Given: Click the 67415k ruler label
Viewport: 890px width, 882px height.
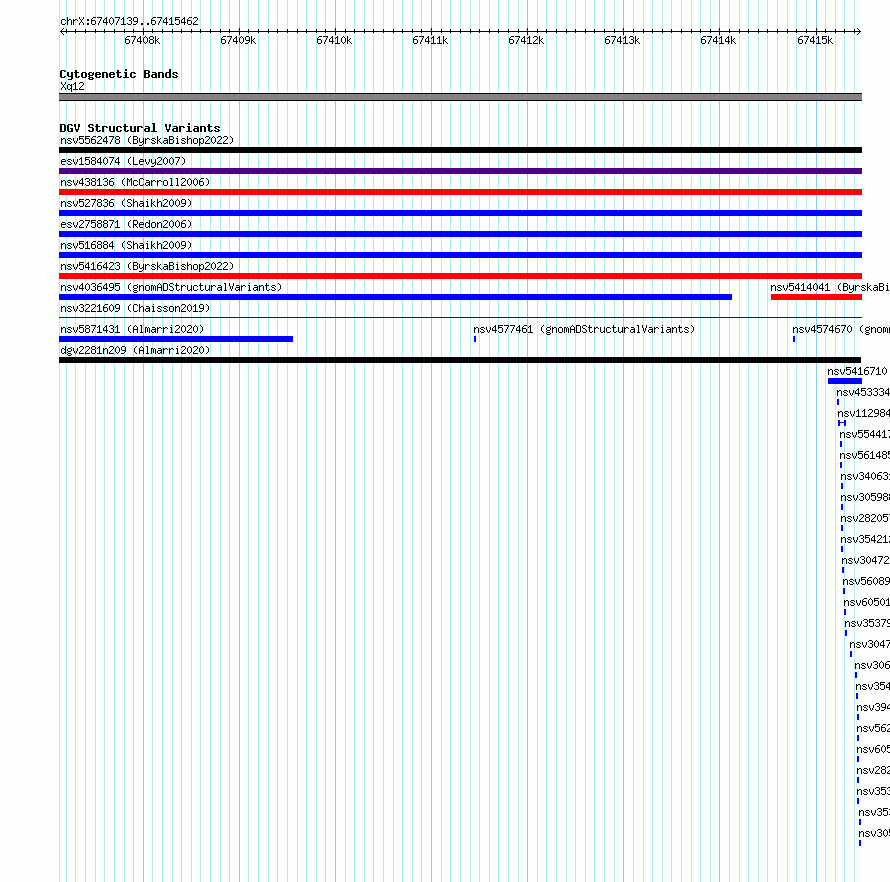Looking at the screenshot, I should coord(815,40).
